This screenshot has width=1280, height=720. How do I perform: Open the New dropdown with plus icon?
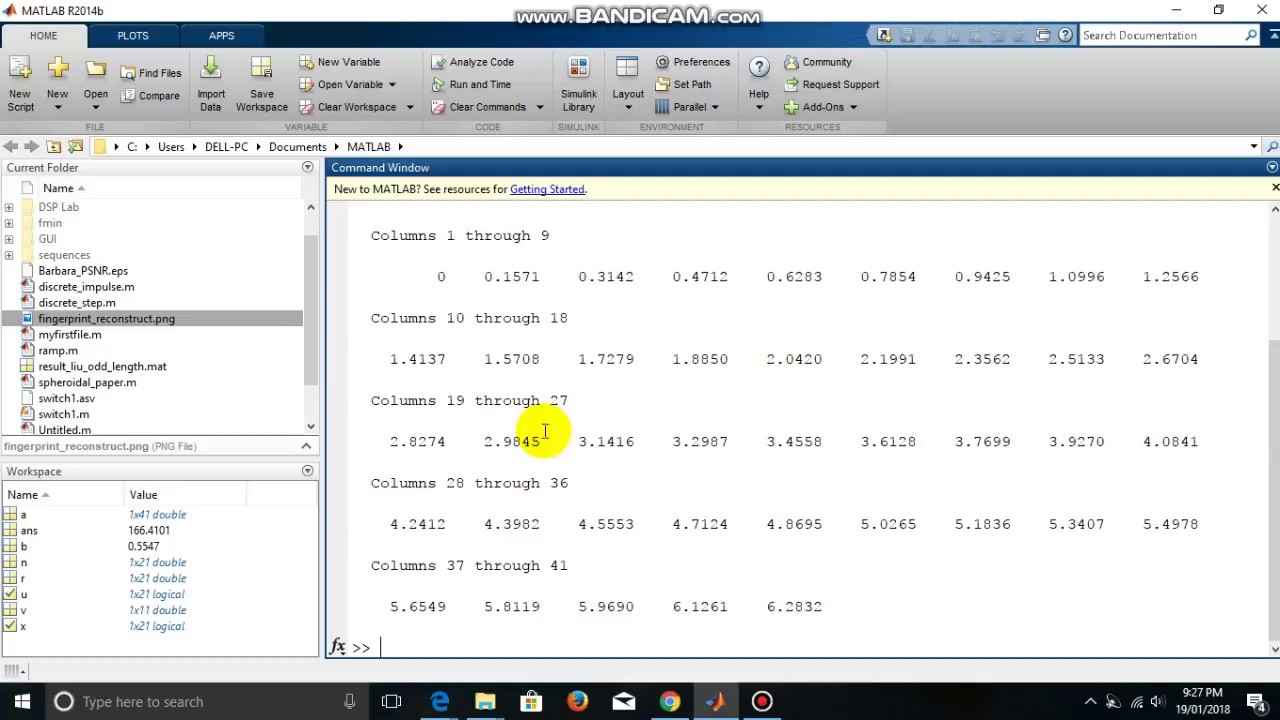click(x=57, y=84)
